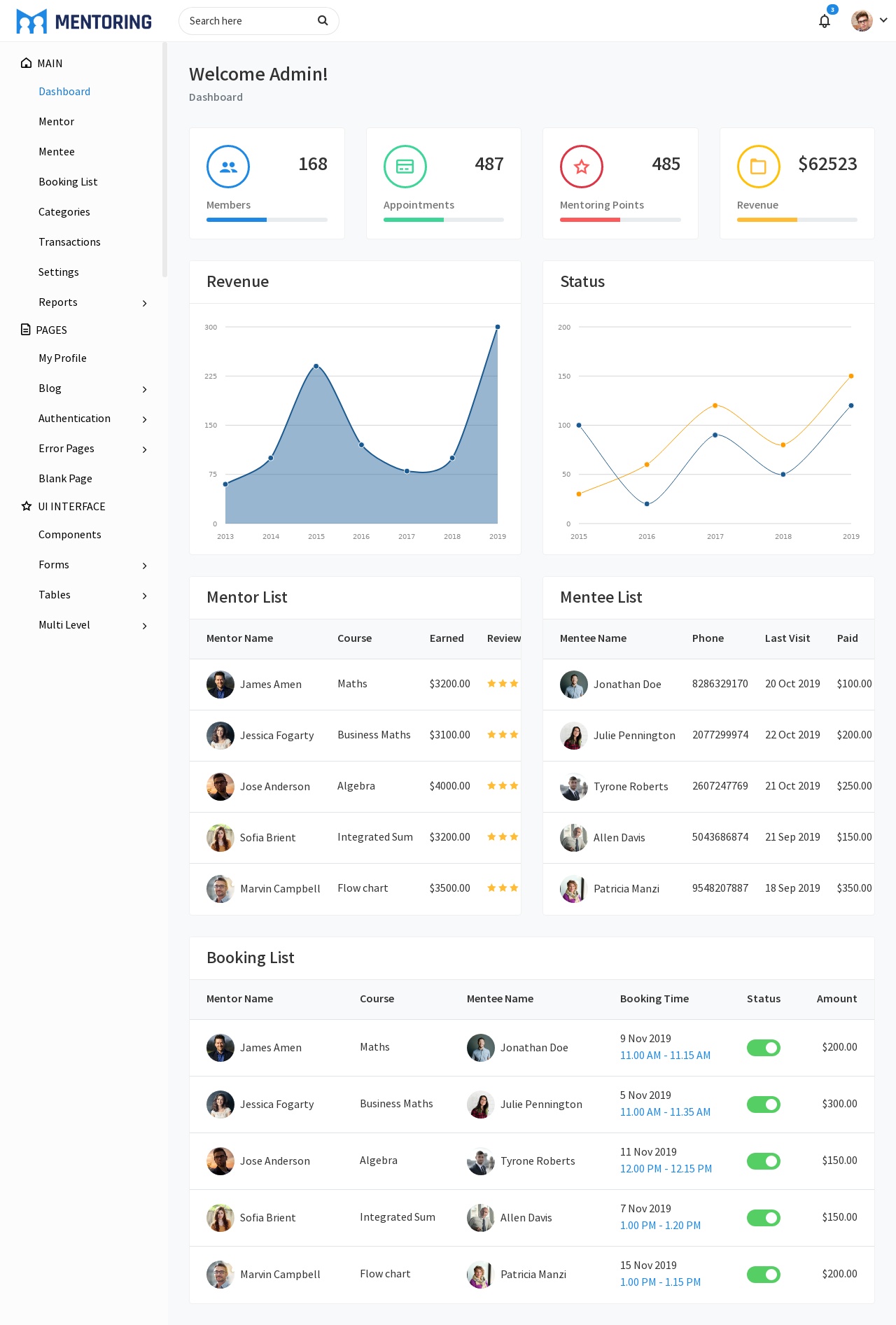Expand the Blog submenu
The image size is (896, 1325).
tap(144, 389)
